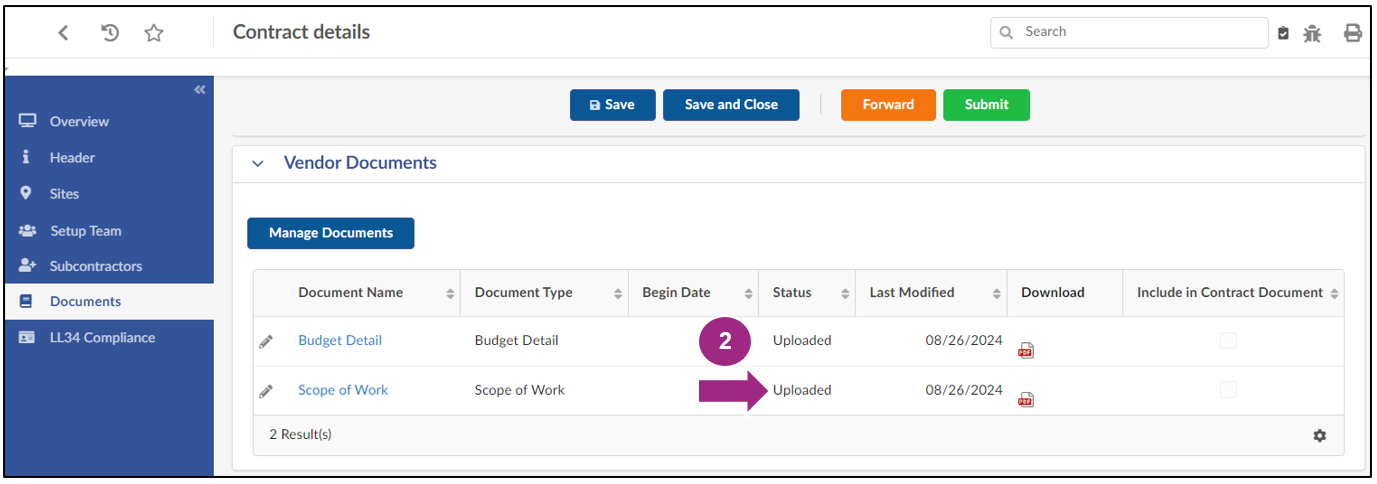Click the back arrow icon

coord(63,33)
